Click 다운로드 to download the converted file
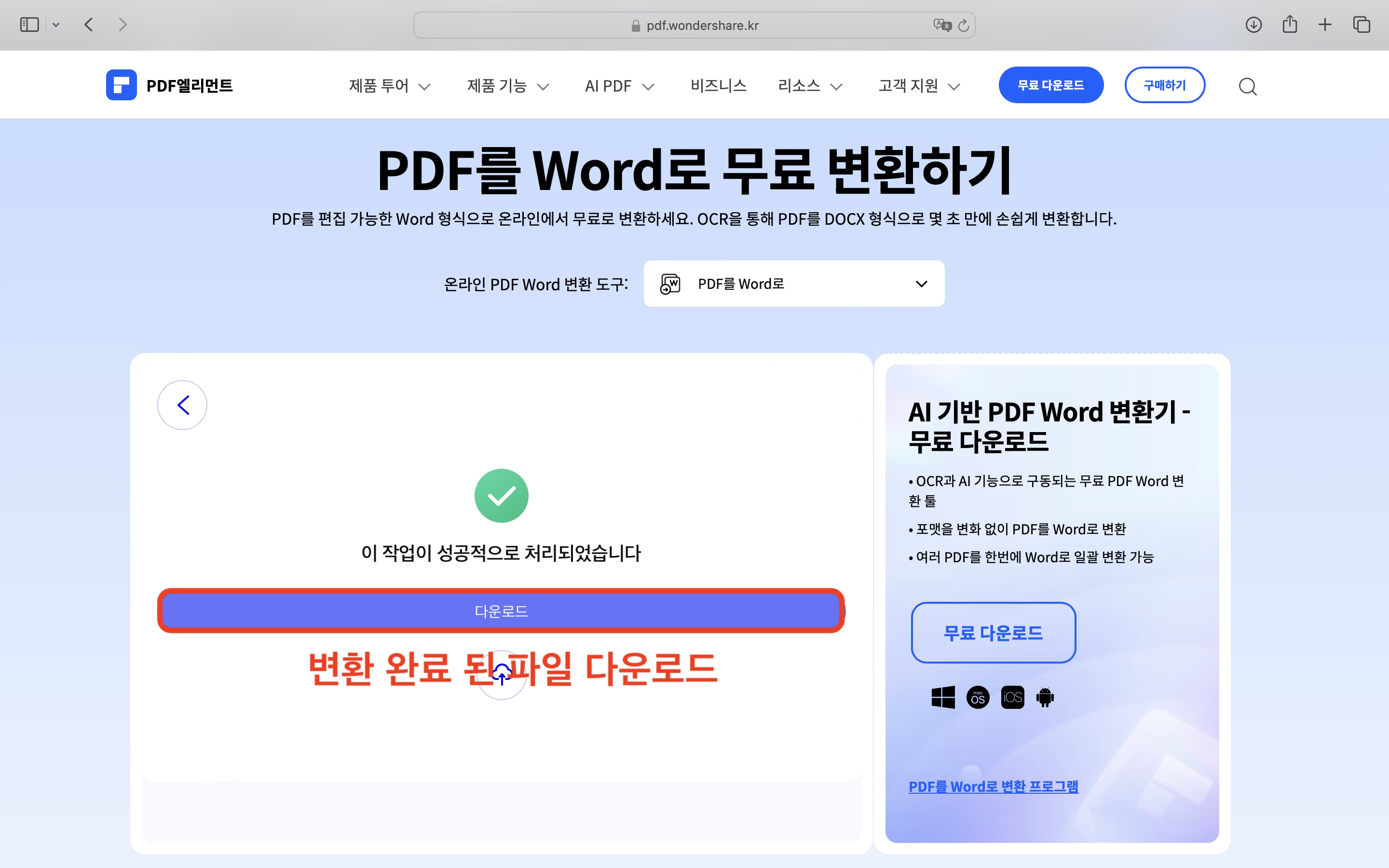Image resolution: width=1389 pixels, height=868 pixels. coord(501,611)
